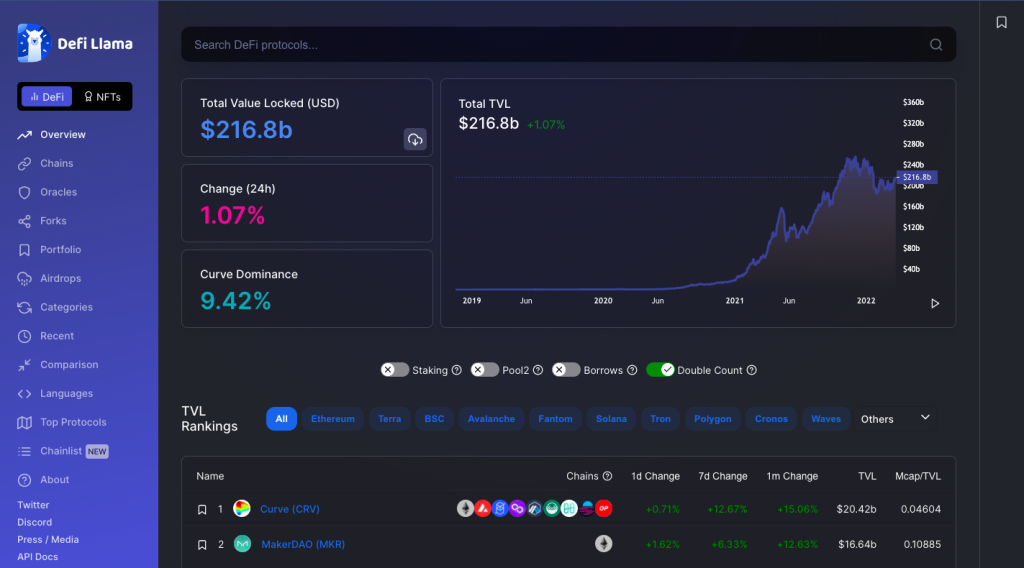Image resolution: width=1024 pixels, height=568 pixels.
Task: Filter rankings by Tron
Action: 660,418
